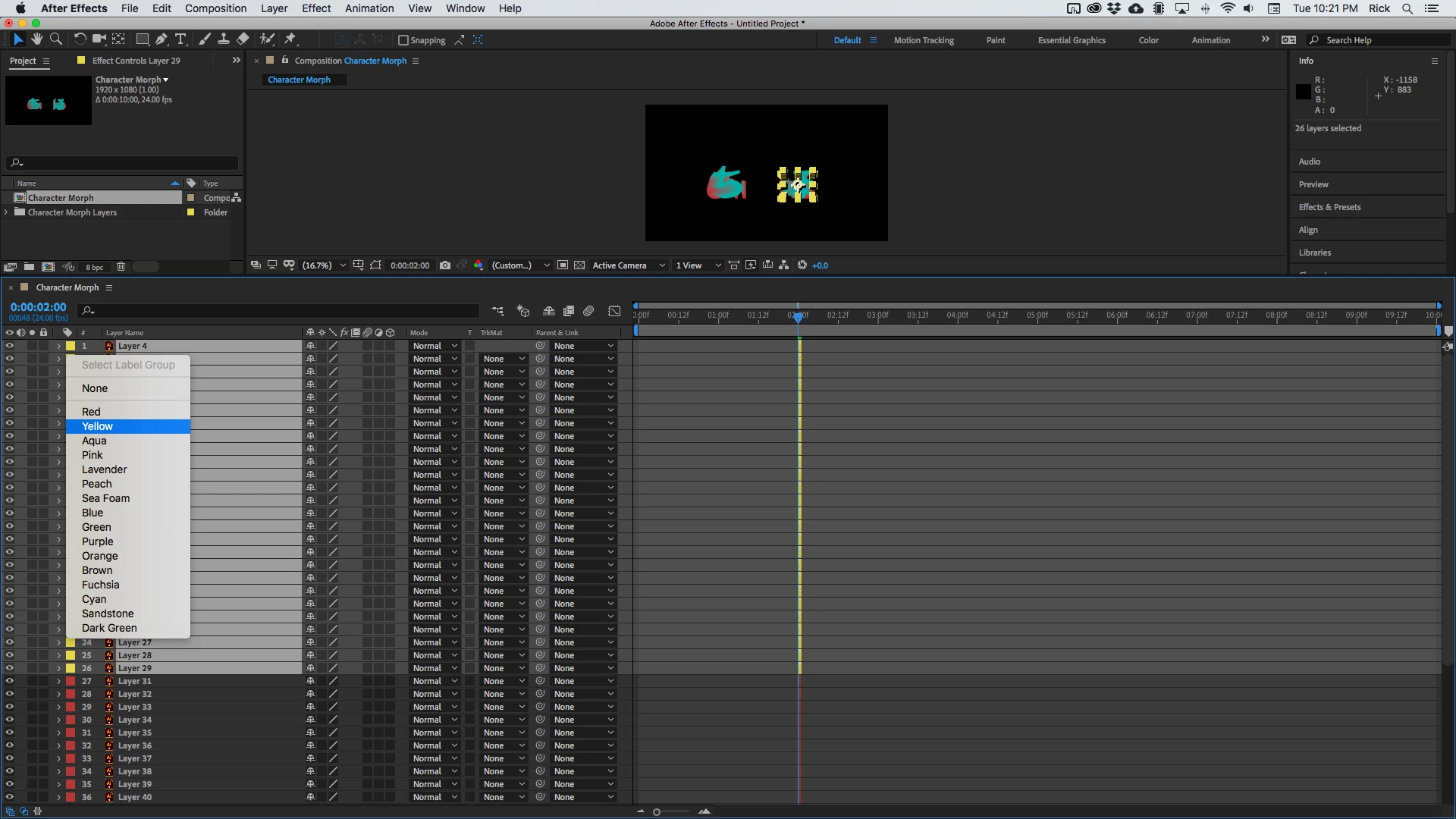Hide Layer 40 with eye toggle
This screenshot has width=1456, height=819.
tap(9, 797)
